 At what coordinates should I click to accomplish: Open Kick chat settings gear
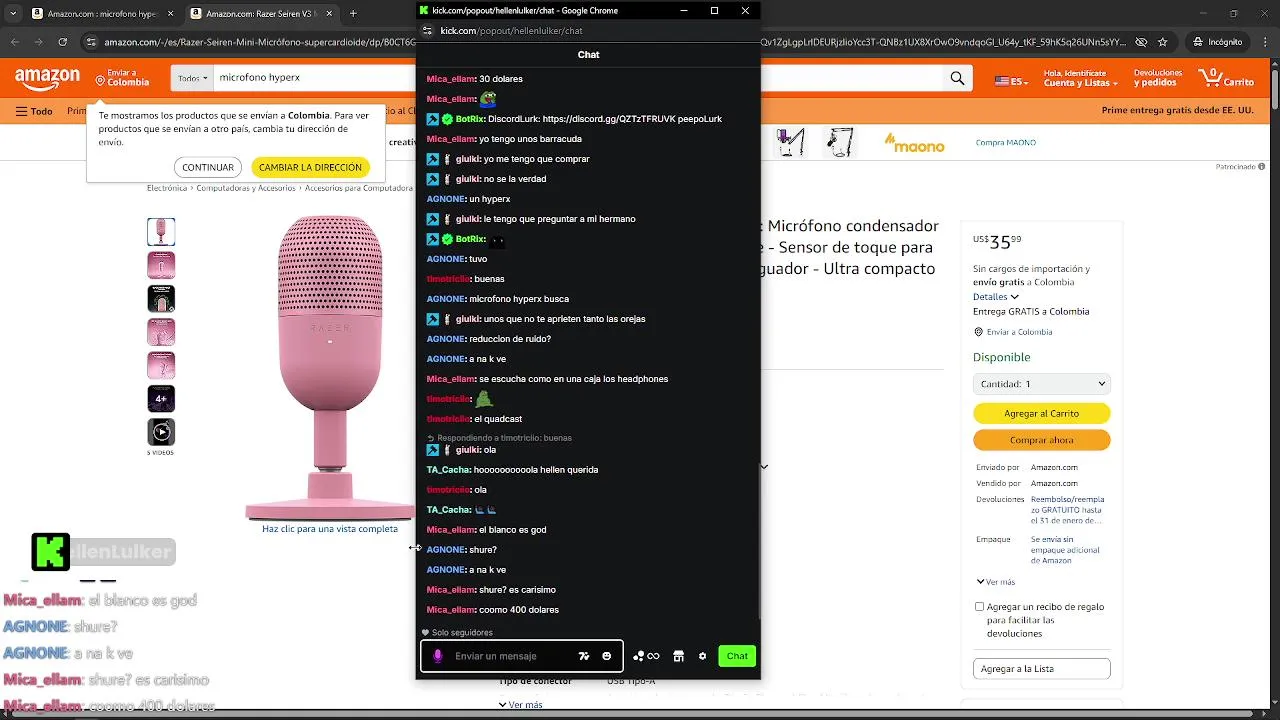[x=702, y=656]
